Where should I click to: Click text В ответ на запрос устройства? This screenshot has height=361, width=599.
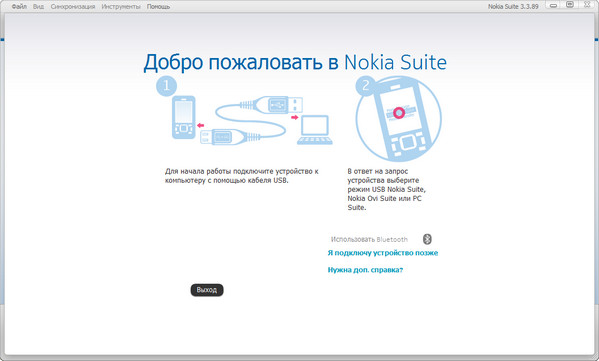(x=386, y=189)
